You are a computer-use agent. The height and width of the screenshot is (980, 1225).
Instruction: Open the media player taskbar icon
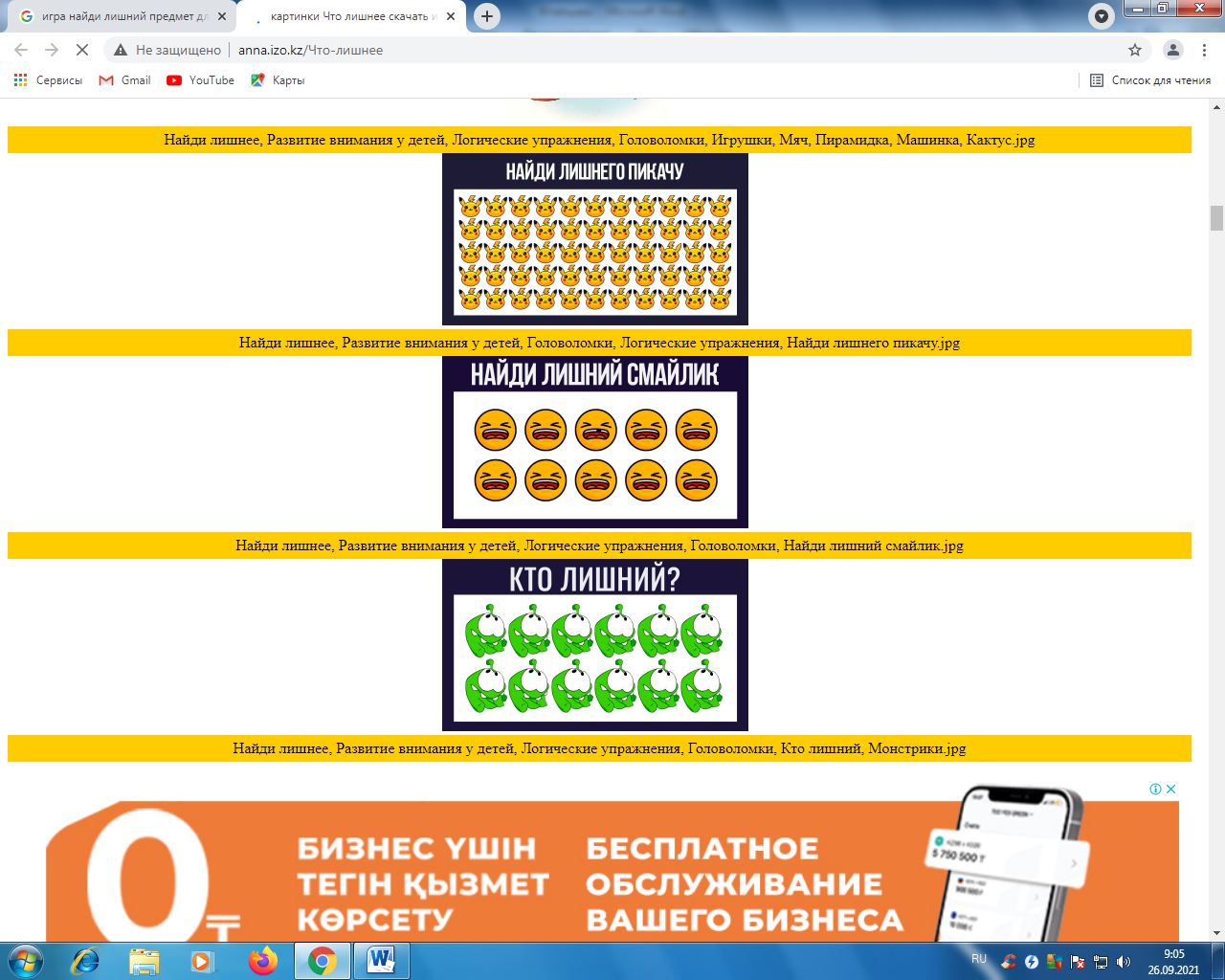coord(203,961)
